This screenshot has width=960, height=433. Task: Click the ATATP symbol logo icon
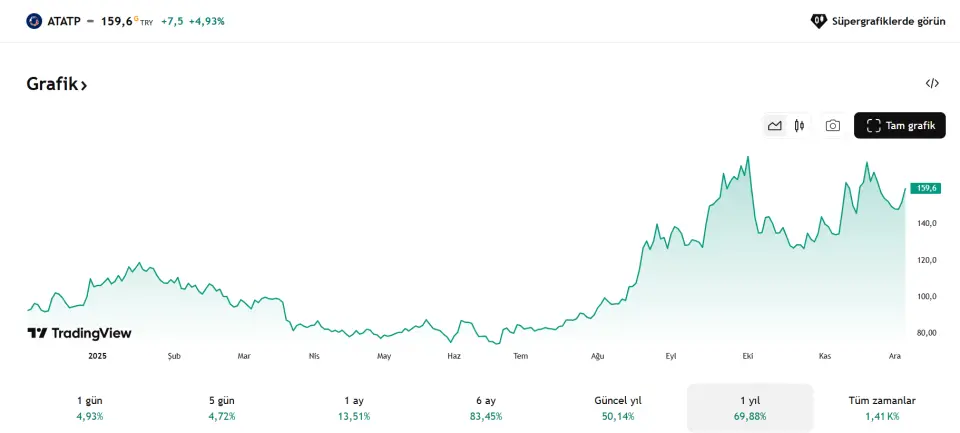click(34, 20)
